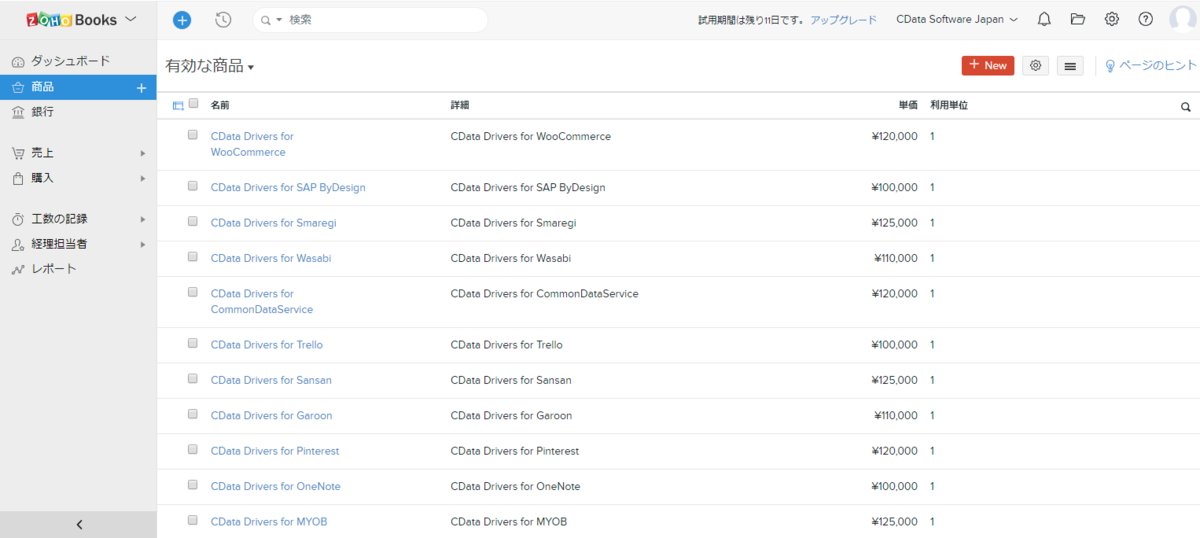Check the Sansan row checkbox

click(192, 378)
